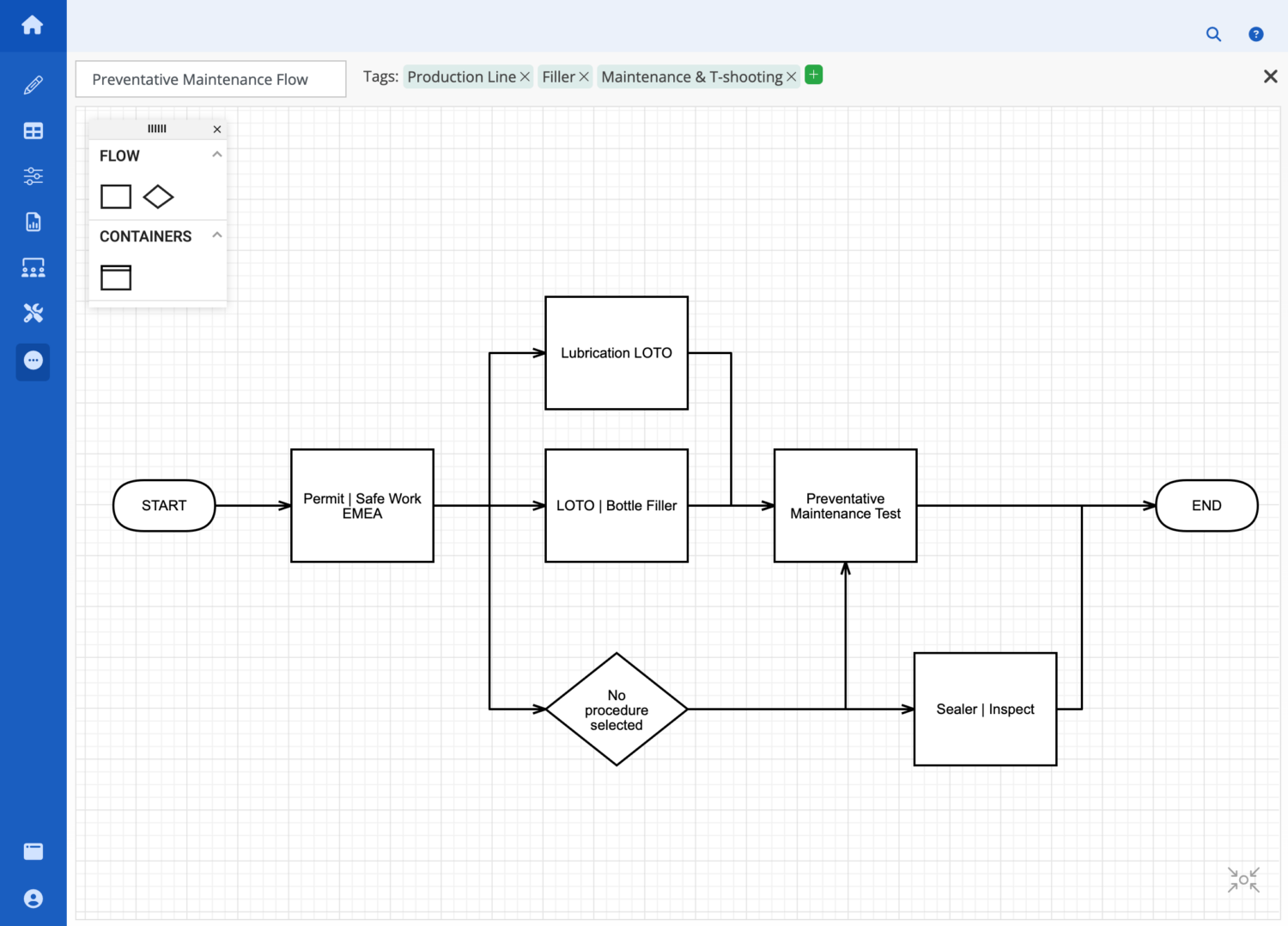The height and width of the screenshot is (926, 1288).
Task: Select the Home icon in the sidebar
Action: pos(33,25)
